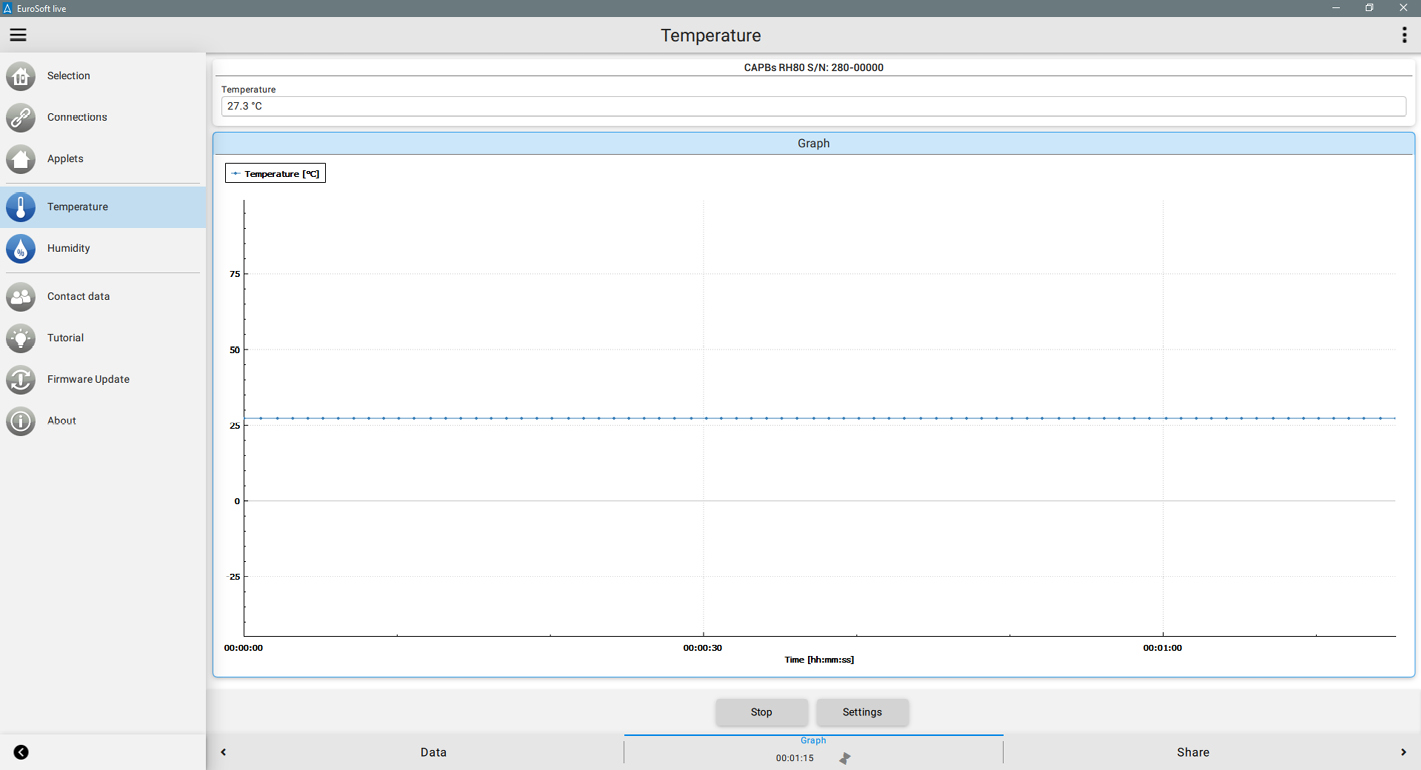Click the Contact data people icon
The width and height of the screenshot is (1421, 770).
[21, 297]
